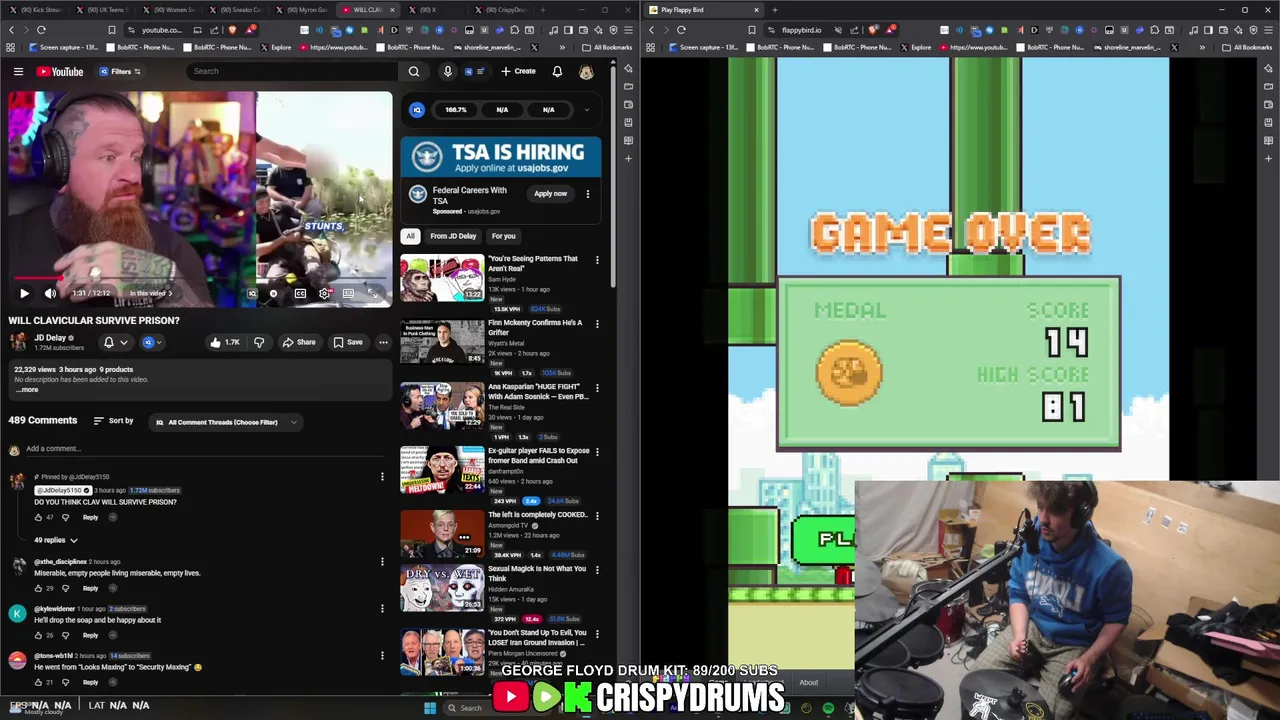Open the Dry vs Wet video thumbnail
The image size is (1280, 720).
[x=442, y=588]
